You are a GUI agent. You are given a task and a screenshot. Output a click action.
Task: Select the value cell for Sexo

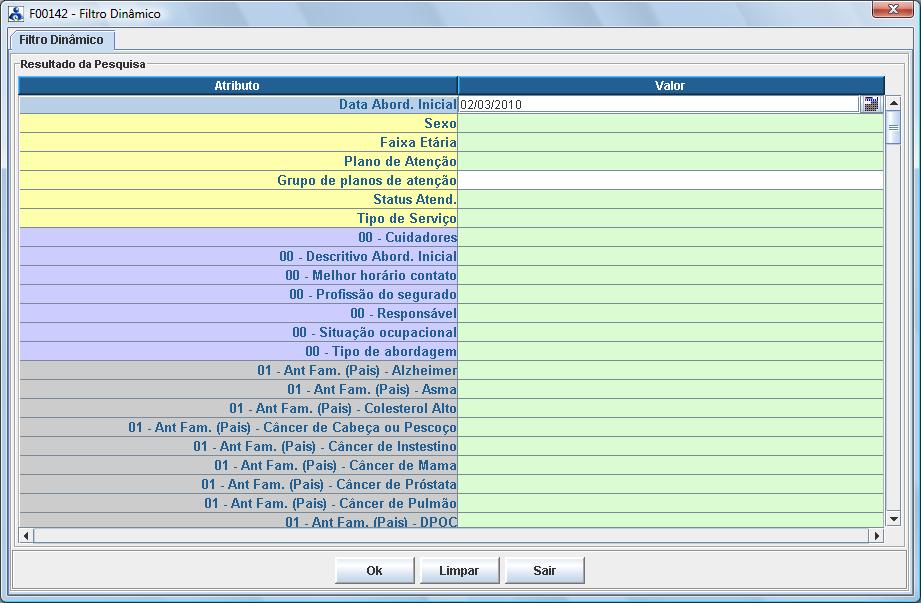(670, 123)
